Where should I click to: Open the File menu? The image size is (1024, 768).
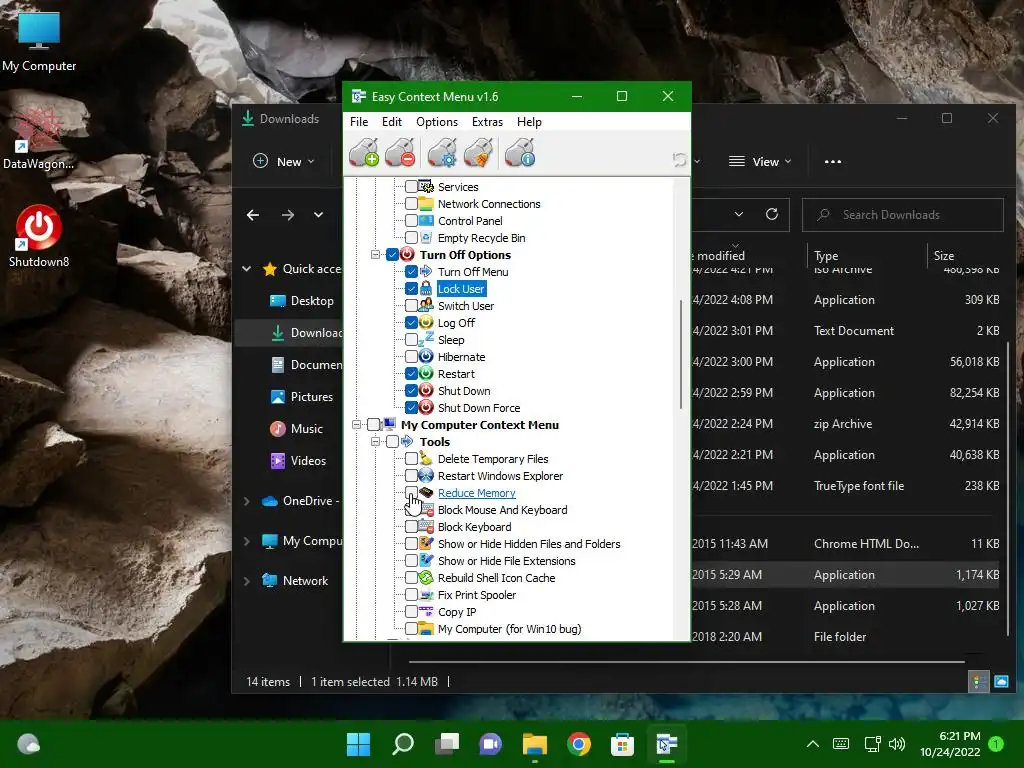coord(359,122)
